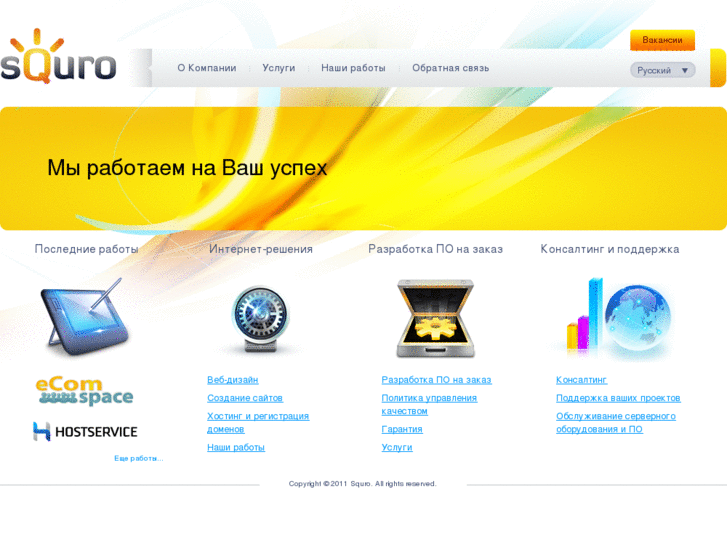Click the Интернет-решения heading
Screen dimensions: 727x545
261,249
